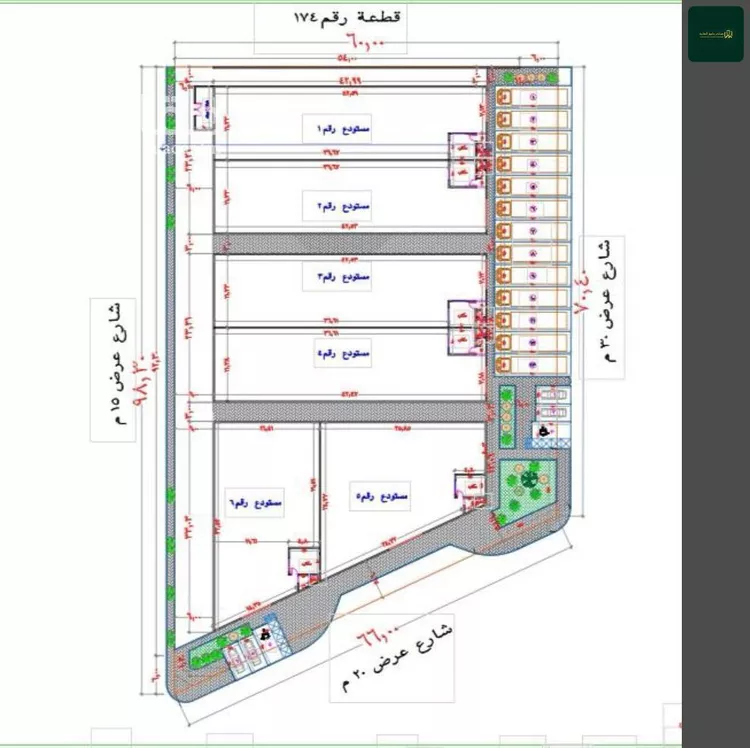Select the topmost parking stall in the right column
Viewport: 750px width, 748px height.
(534, 97)
